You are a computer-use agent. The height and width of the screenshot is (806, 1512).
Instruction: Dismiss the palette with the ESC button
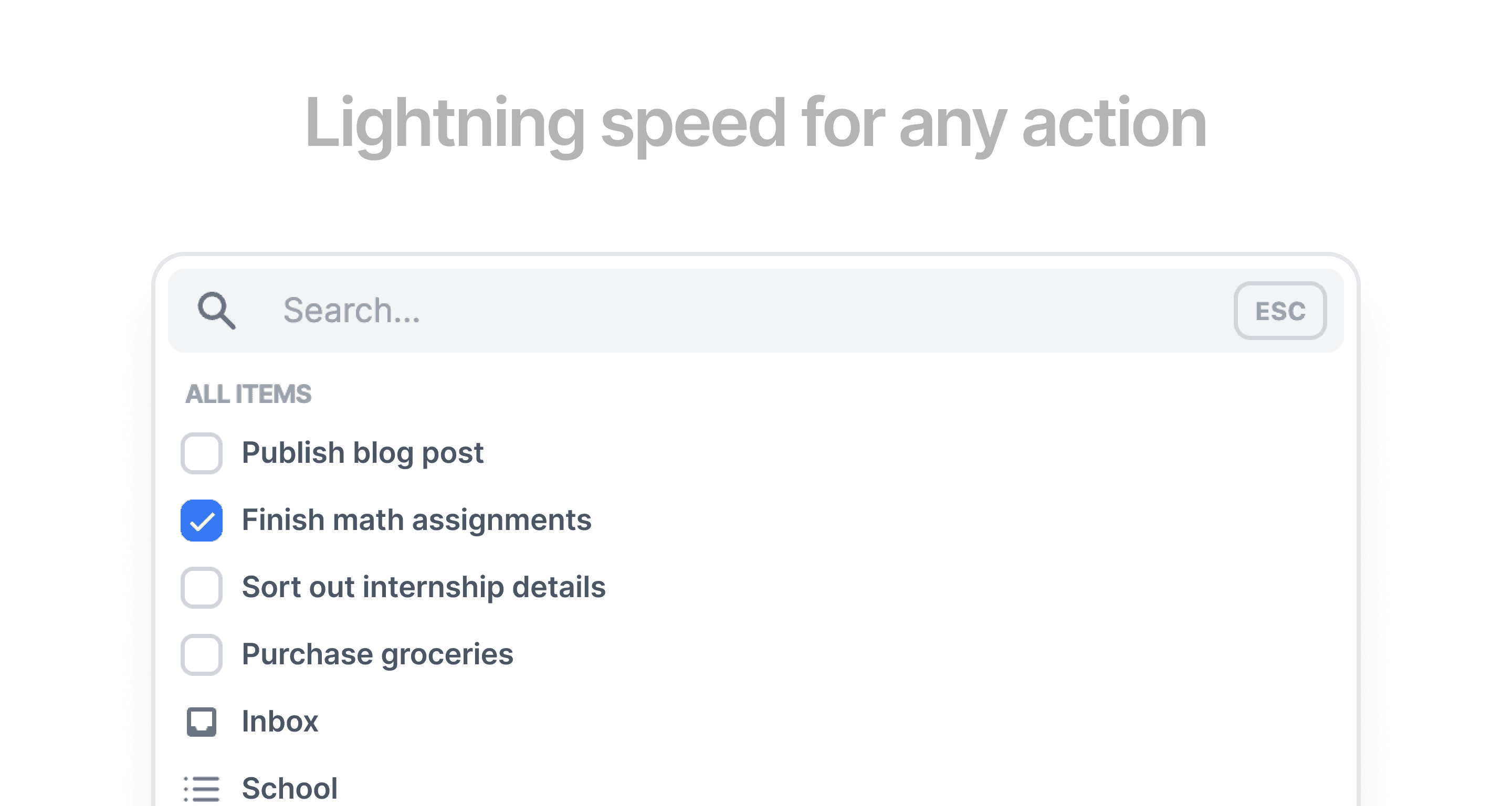pos(1280,311)
